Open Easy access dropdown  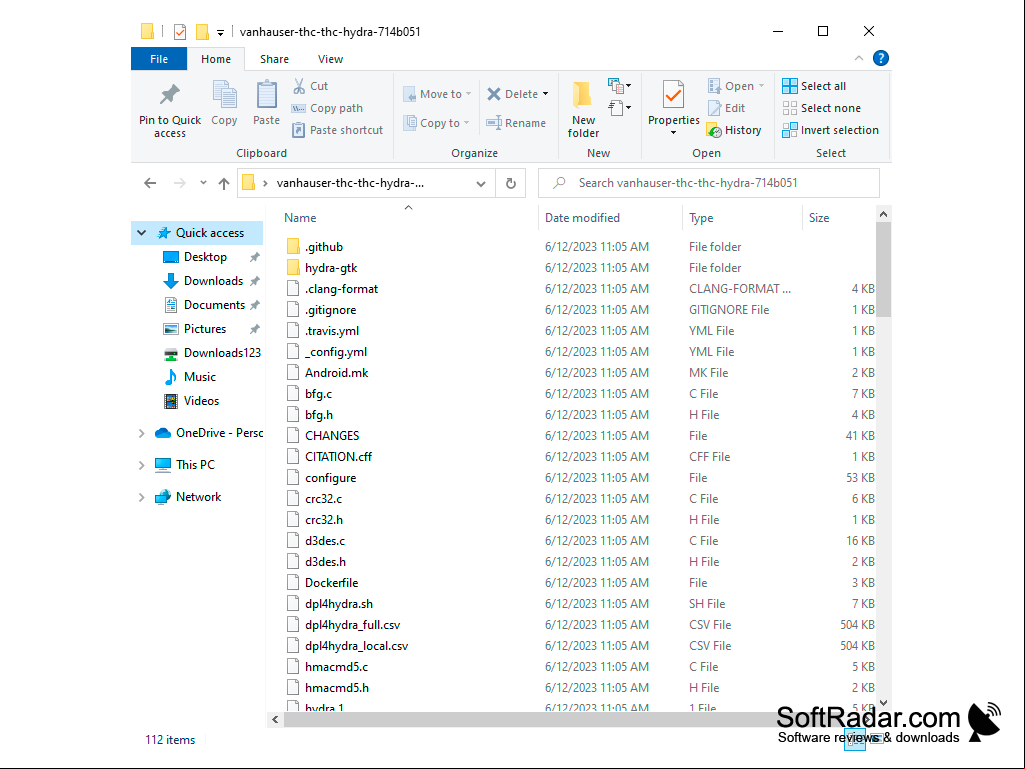619,107
